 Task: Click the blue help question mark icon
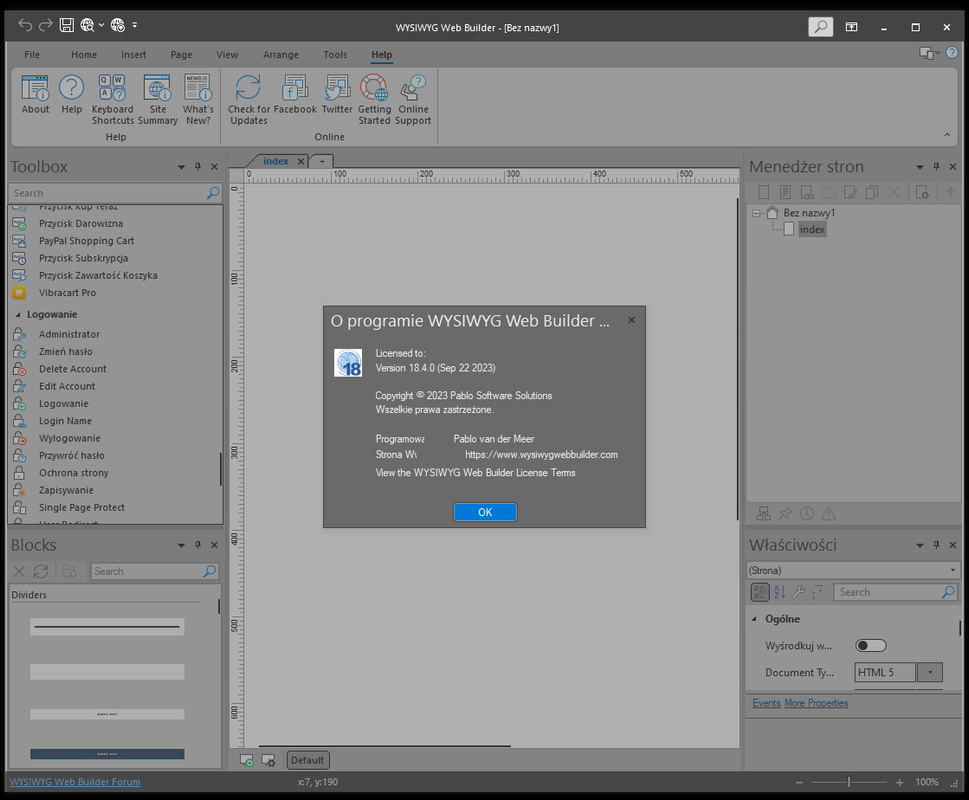[x=952, y=53]
